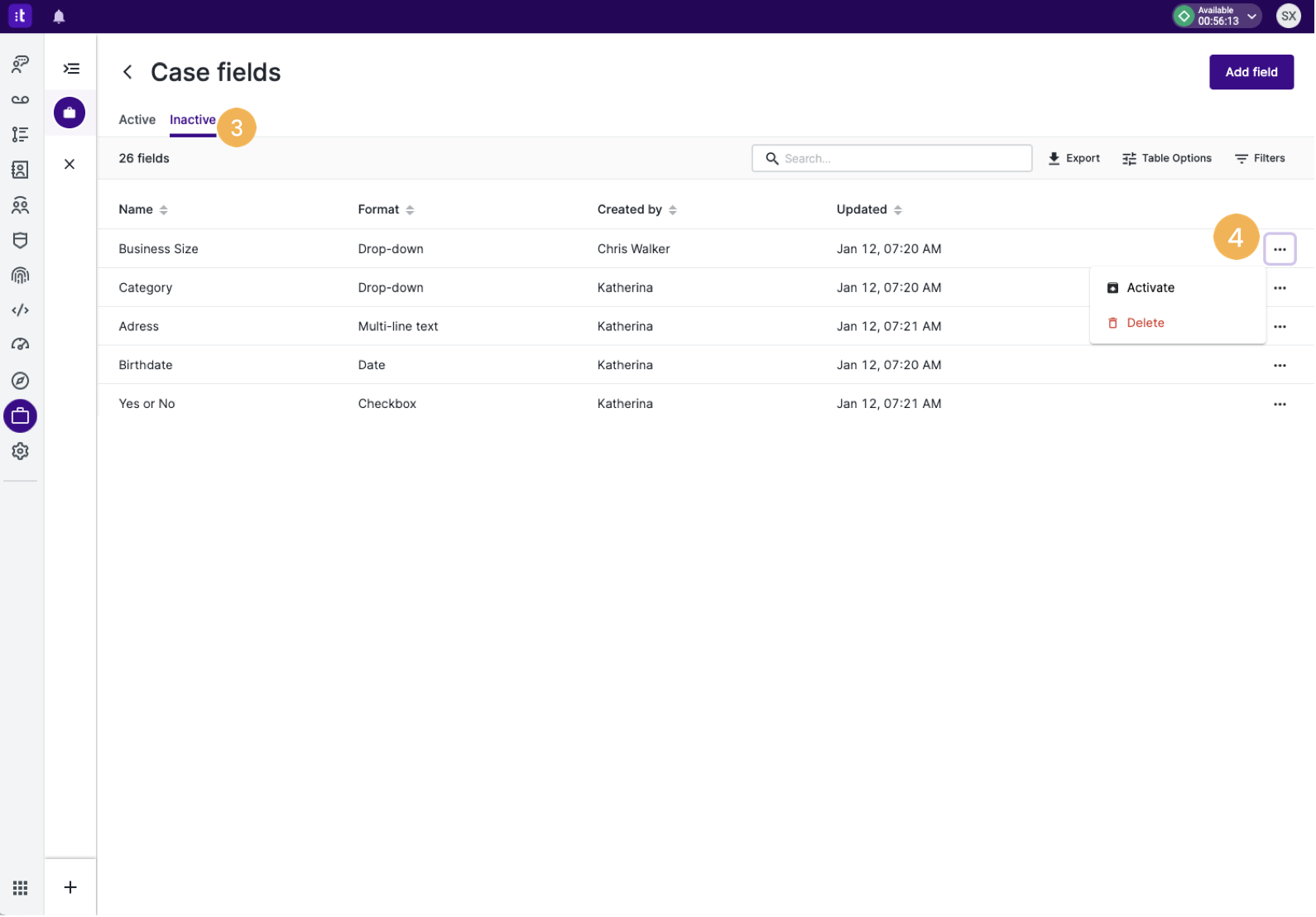Open the fingerprint icon in sidebar
This screenshot has width=1316, height=917.
click(20, 276)
